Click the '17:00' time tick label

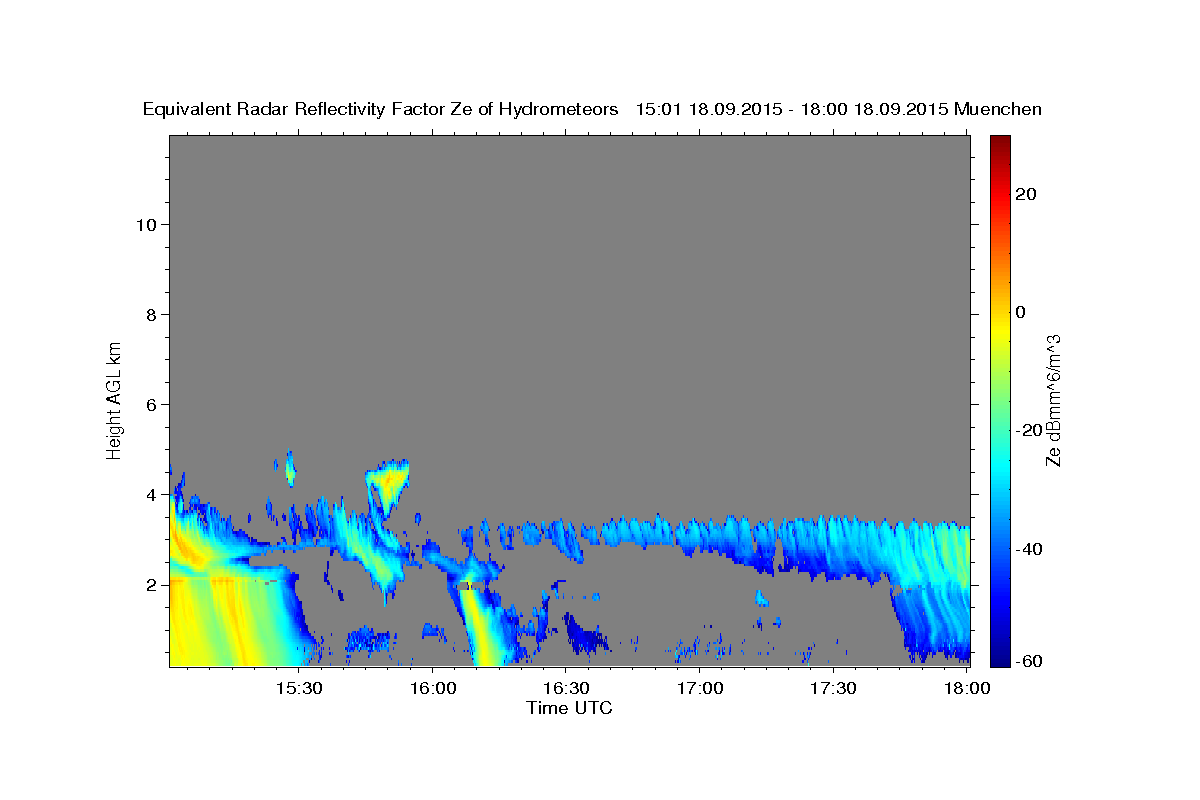click(700, 689)
